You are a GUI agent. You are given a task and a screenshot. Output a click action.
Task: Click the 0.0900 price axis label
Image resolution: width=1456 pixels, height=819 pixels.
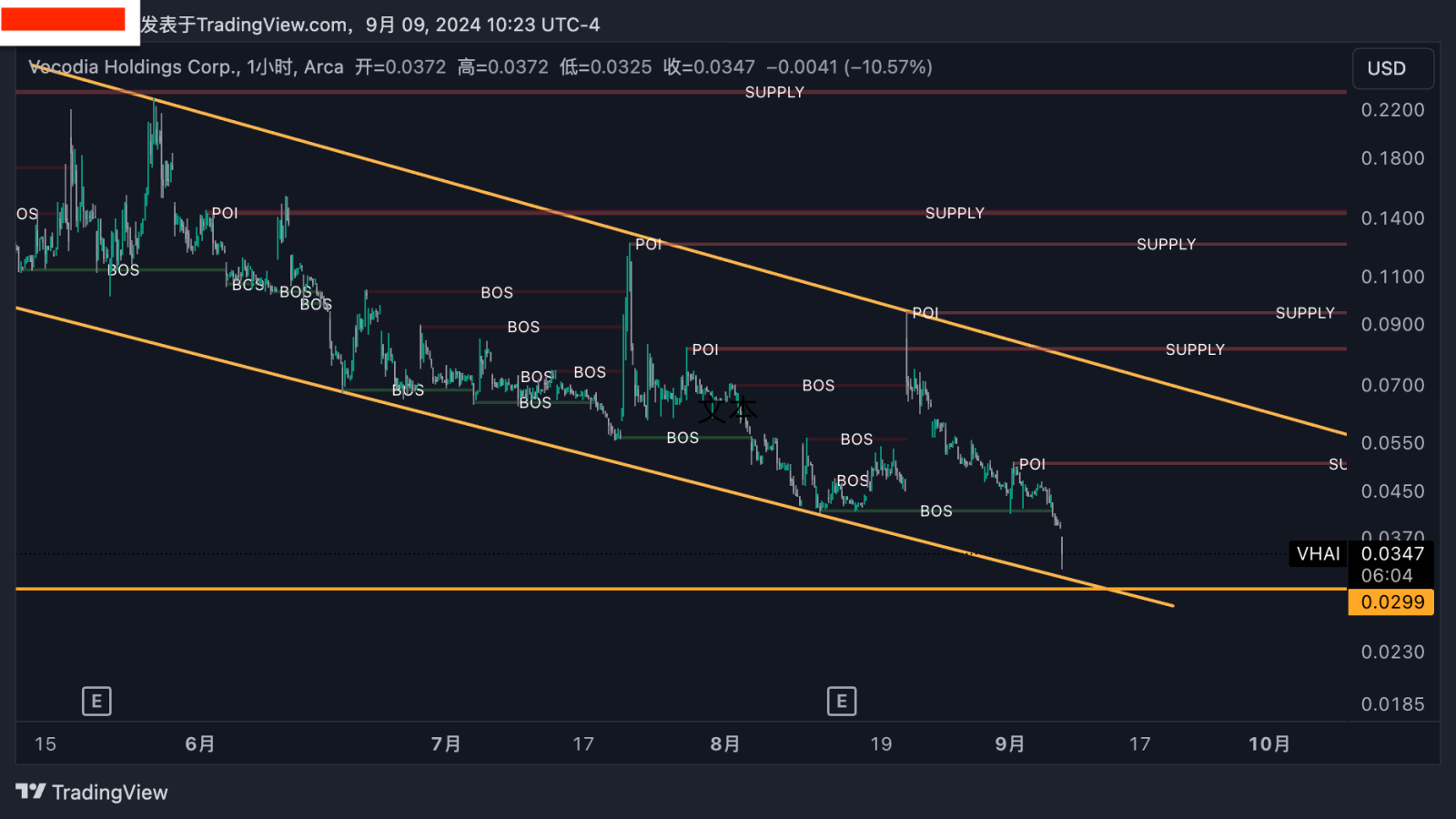(1392, 325)
